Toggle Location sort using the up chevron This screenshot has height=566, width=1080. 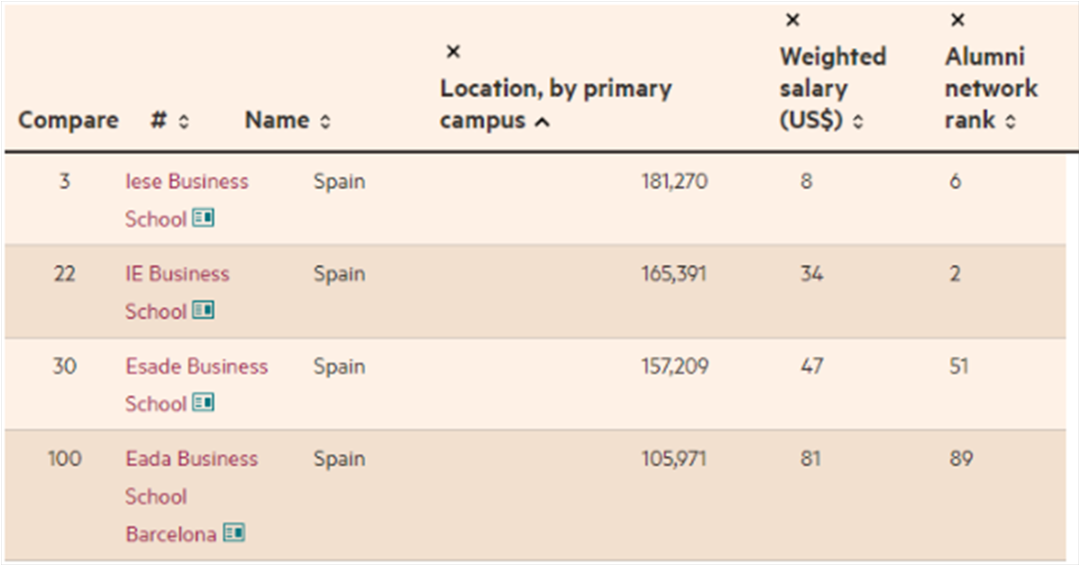coord(543,123)
